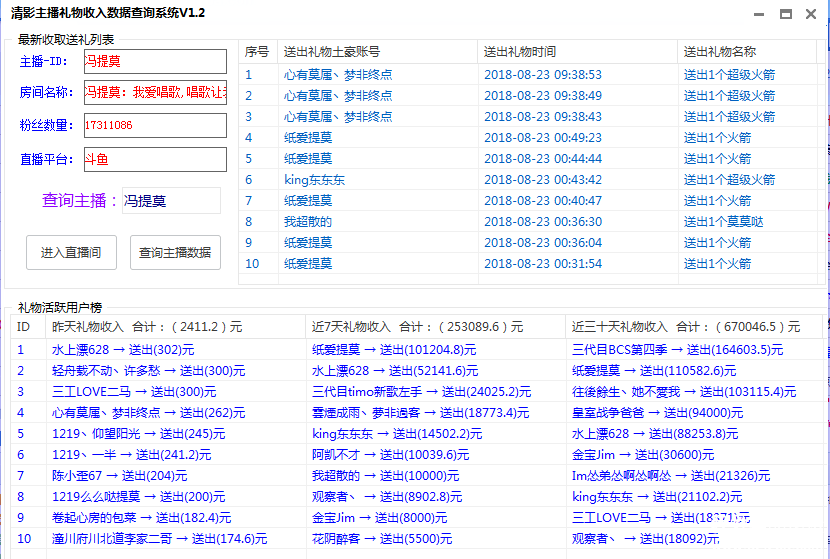Maximize the application window
This screenshot has height=559, width=830.
(786, 14)
